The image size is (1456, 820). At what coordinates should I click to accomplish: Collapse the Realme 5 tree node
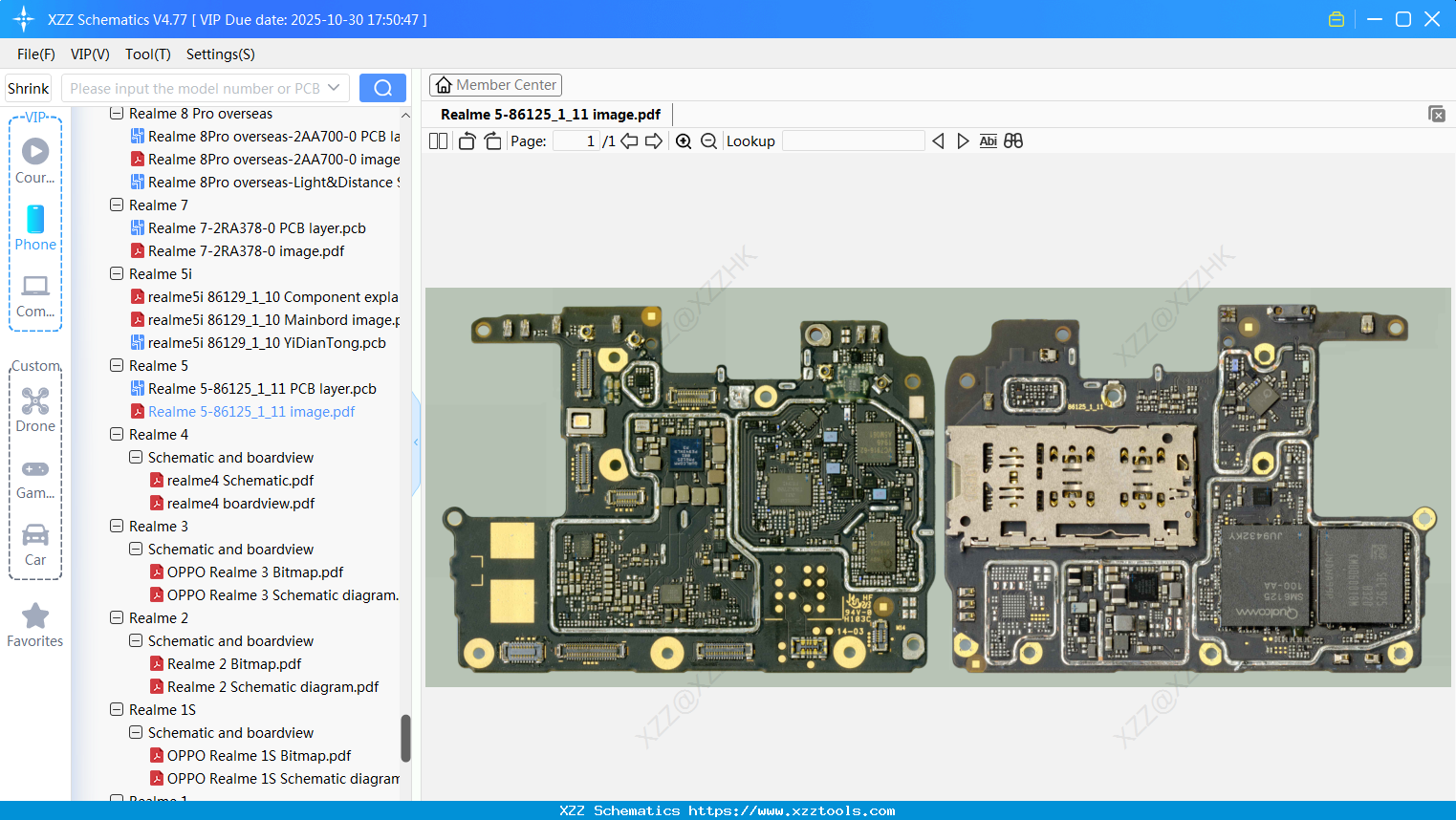pyautogui.click(x=117, y=366)
